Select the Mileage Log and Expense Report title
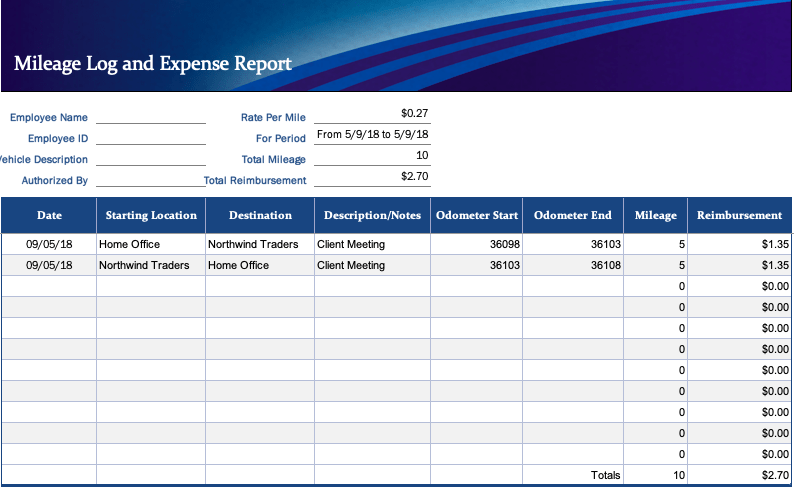This screenshot has height=489, width=794. pyautogui.click(x=152, y=64)
